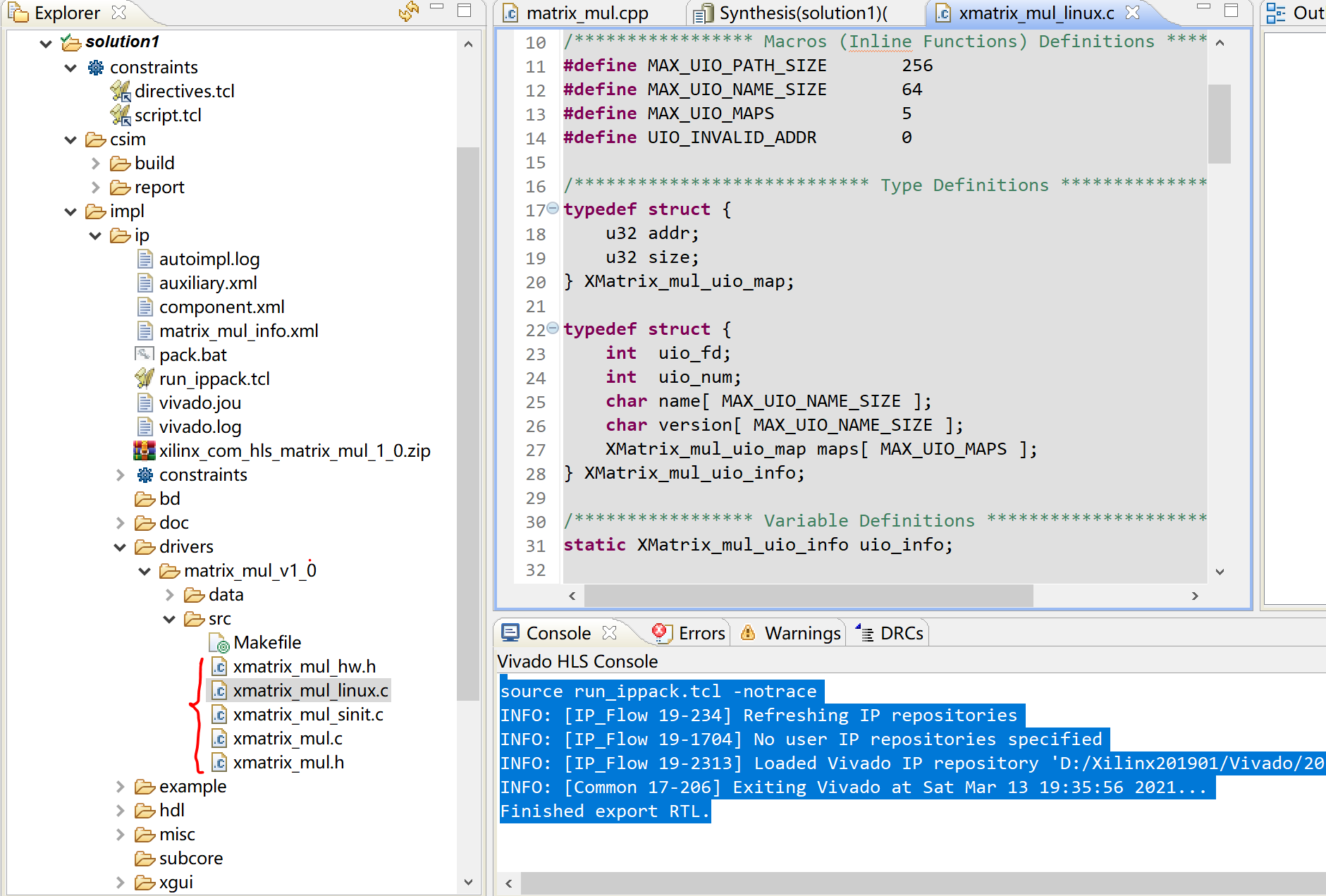The height and width of the screenshot is (896, 1326).
Task: Expand the report folder
Action: (x=95, y=188)
